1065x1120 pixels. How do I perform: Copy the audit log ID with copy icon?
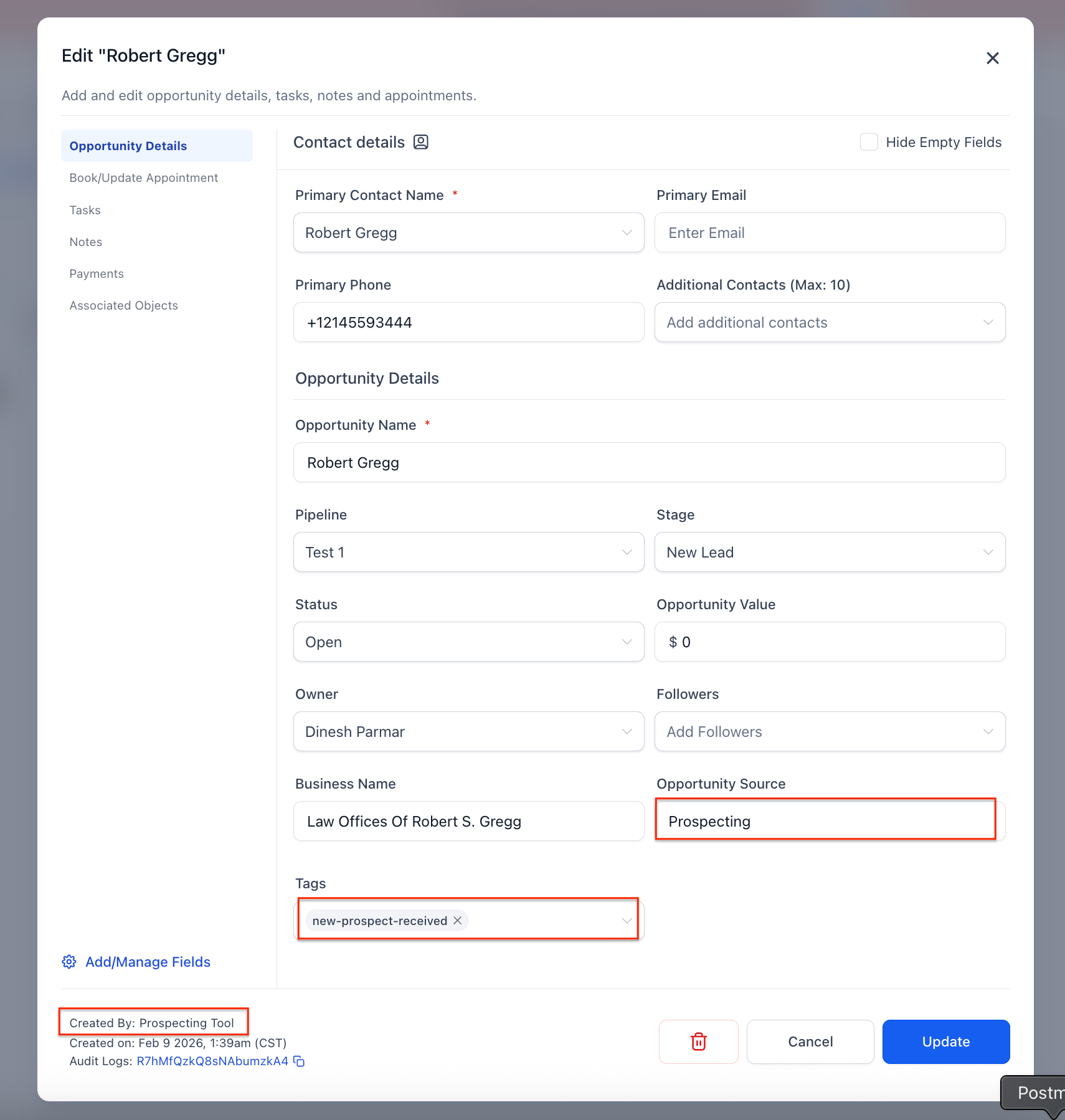(x=300, y=1061)
